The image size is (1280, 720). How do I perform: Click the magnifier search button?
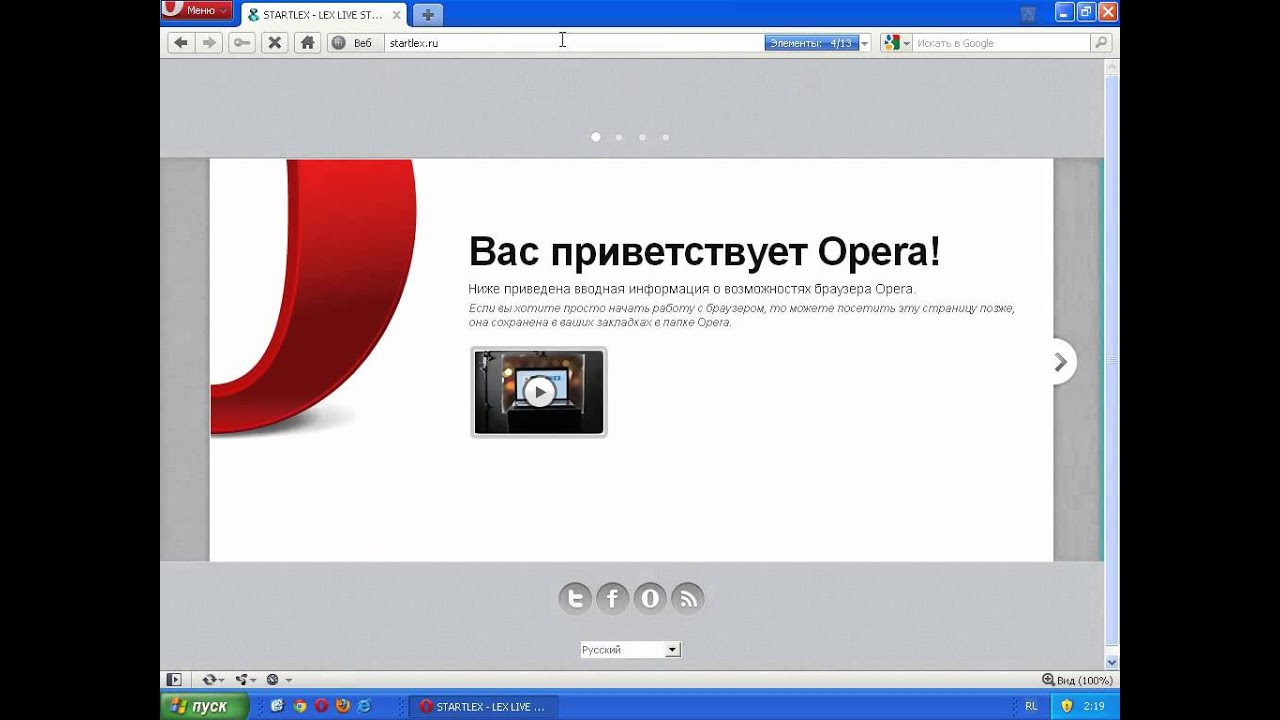(x=1101, y=43)
